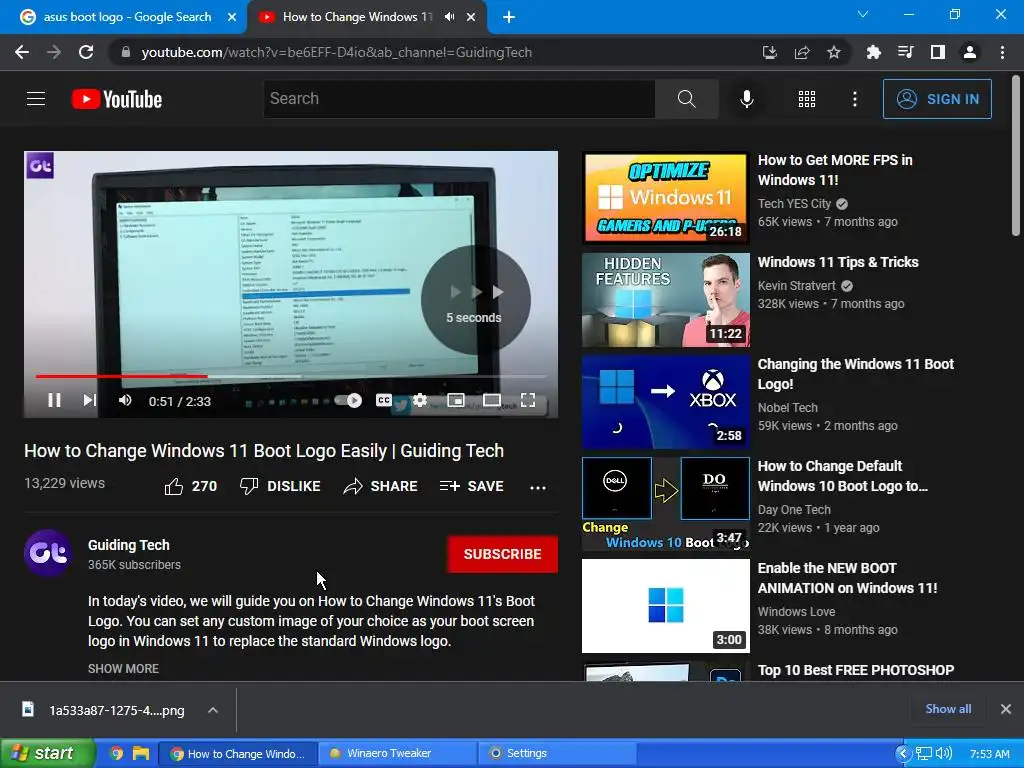This screenshot has height=768, width=1024.
Task: Open a new browser tab
Action: [509, 17]
